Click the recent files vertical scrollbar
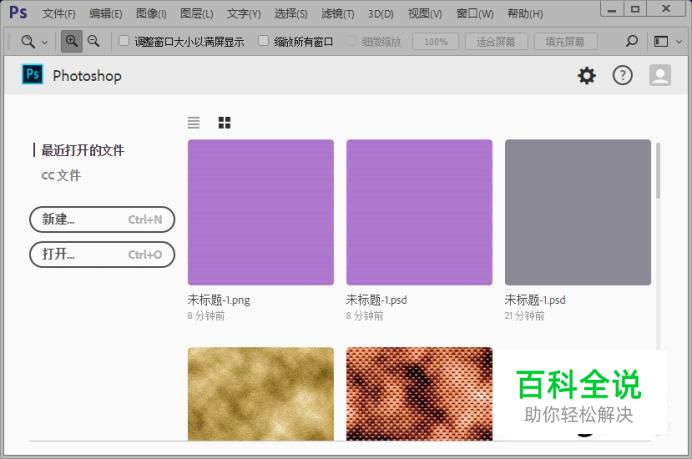692x459 pixels. click(658, 170)
